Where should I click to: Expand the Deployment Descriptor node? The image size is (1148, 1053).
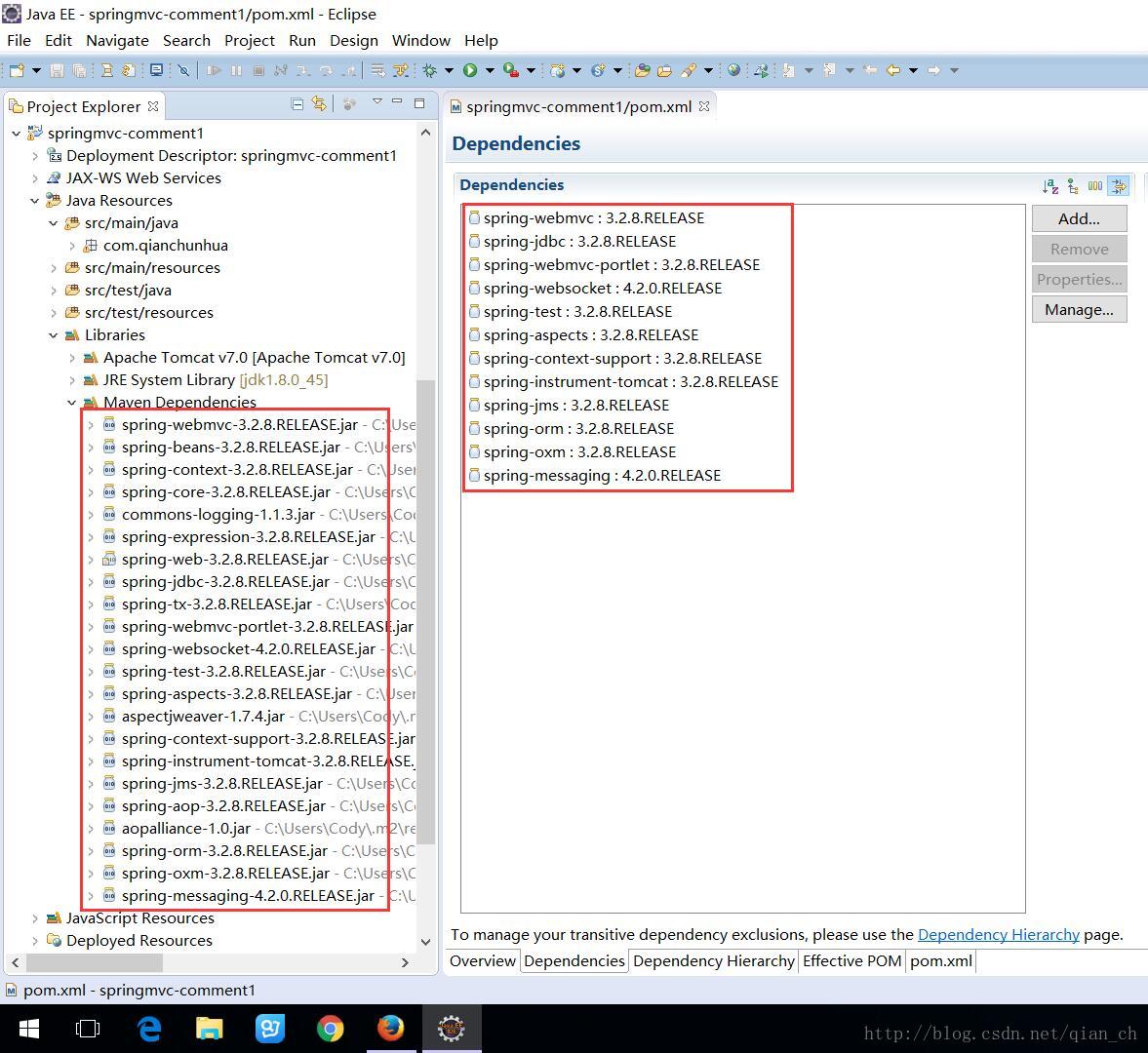(x=34, y=156)
